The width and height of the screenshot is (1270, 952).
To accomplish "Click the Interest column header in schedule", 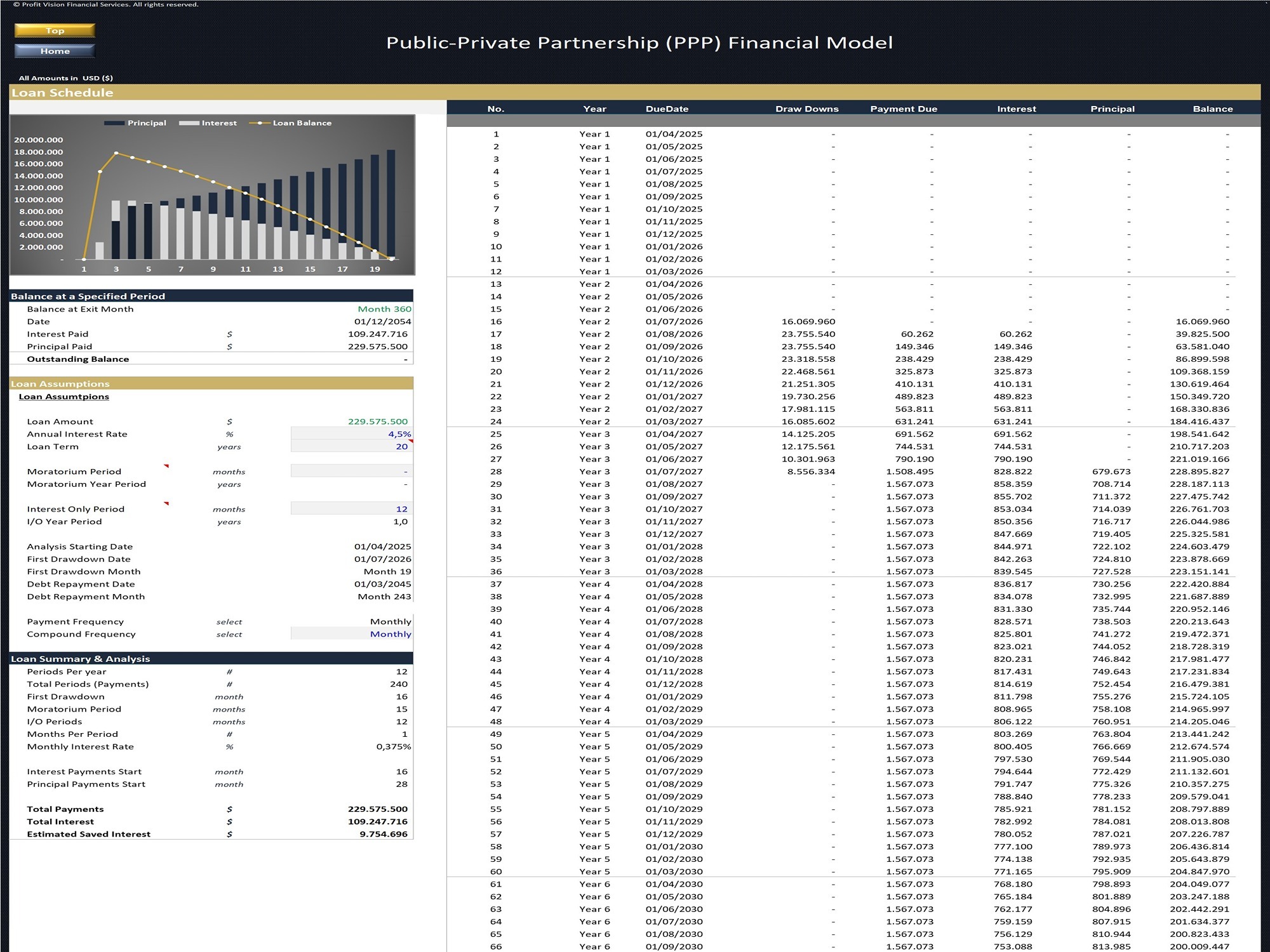I will 1016,109.
